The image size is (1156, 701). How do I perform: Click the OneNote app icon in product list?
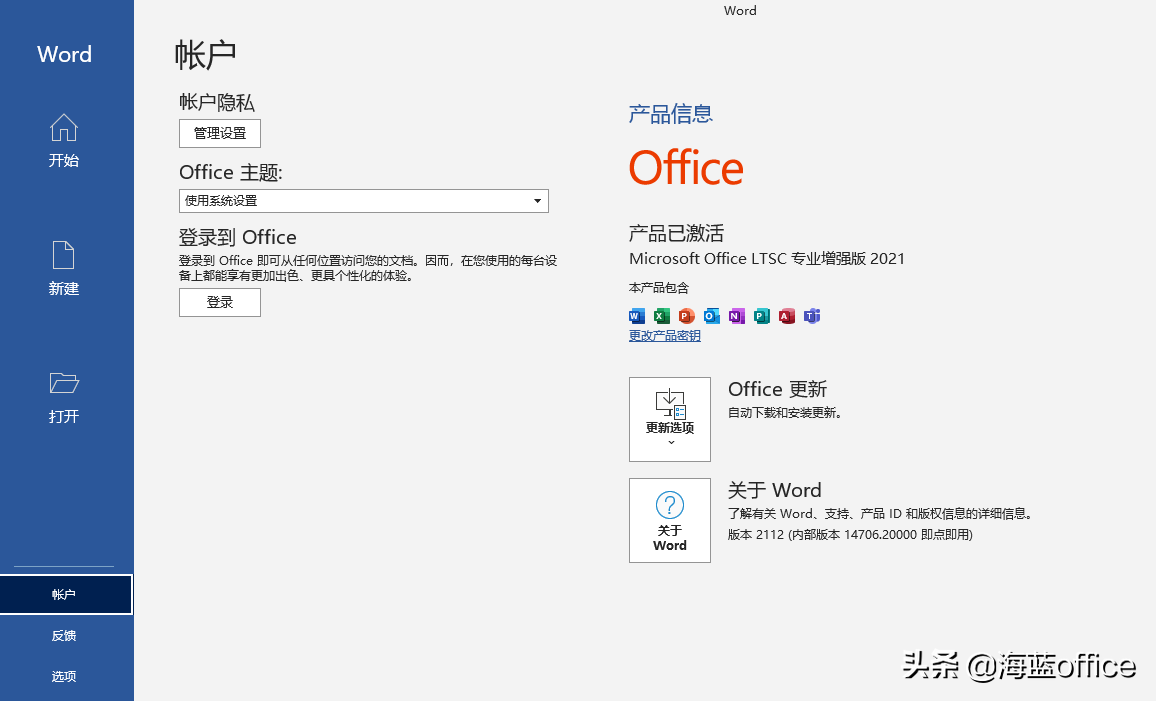tap(737, 316)
